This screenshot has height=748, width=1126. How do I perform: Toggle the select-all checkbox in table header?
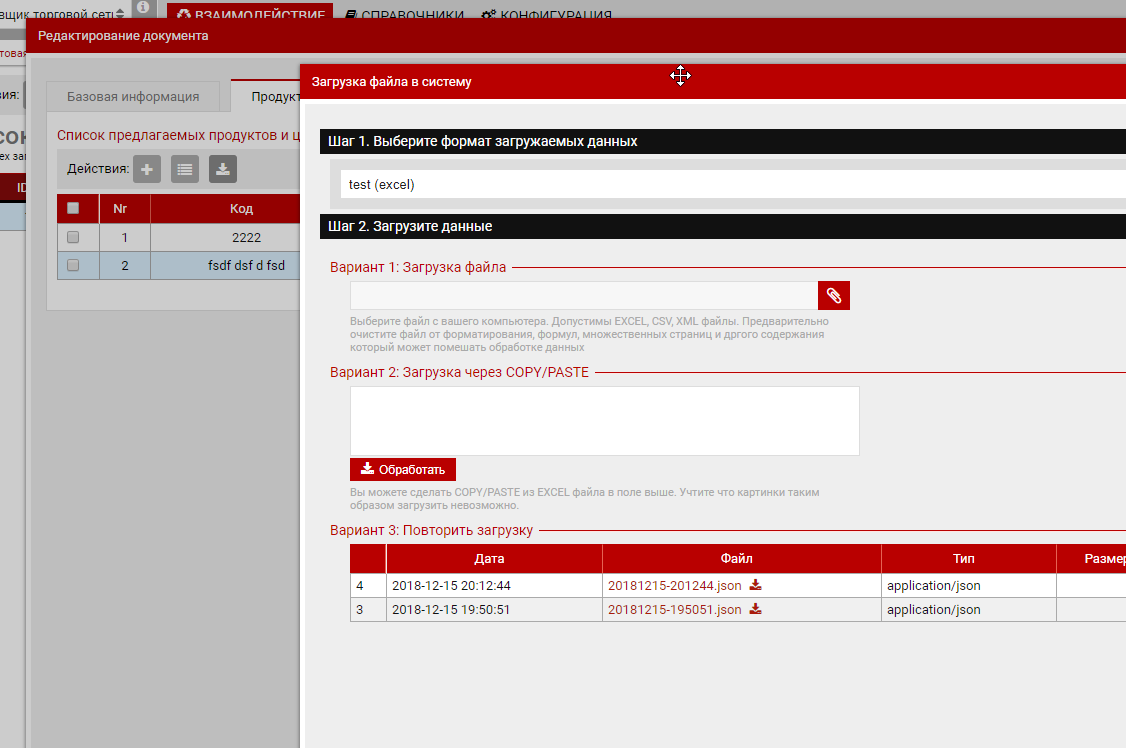(73, 209)
